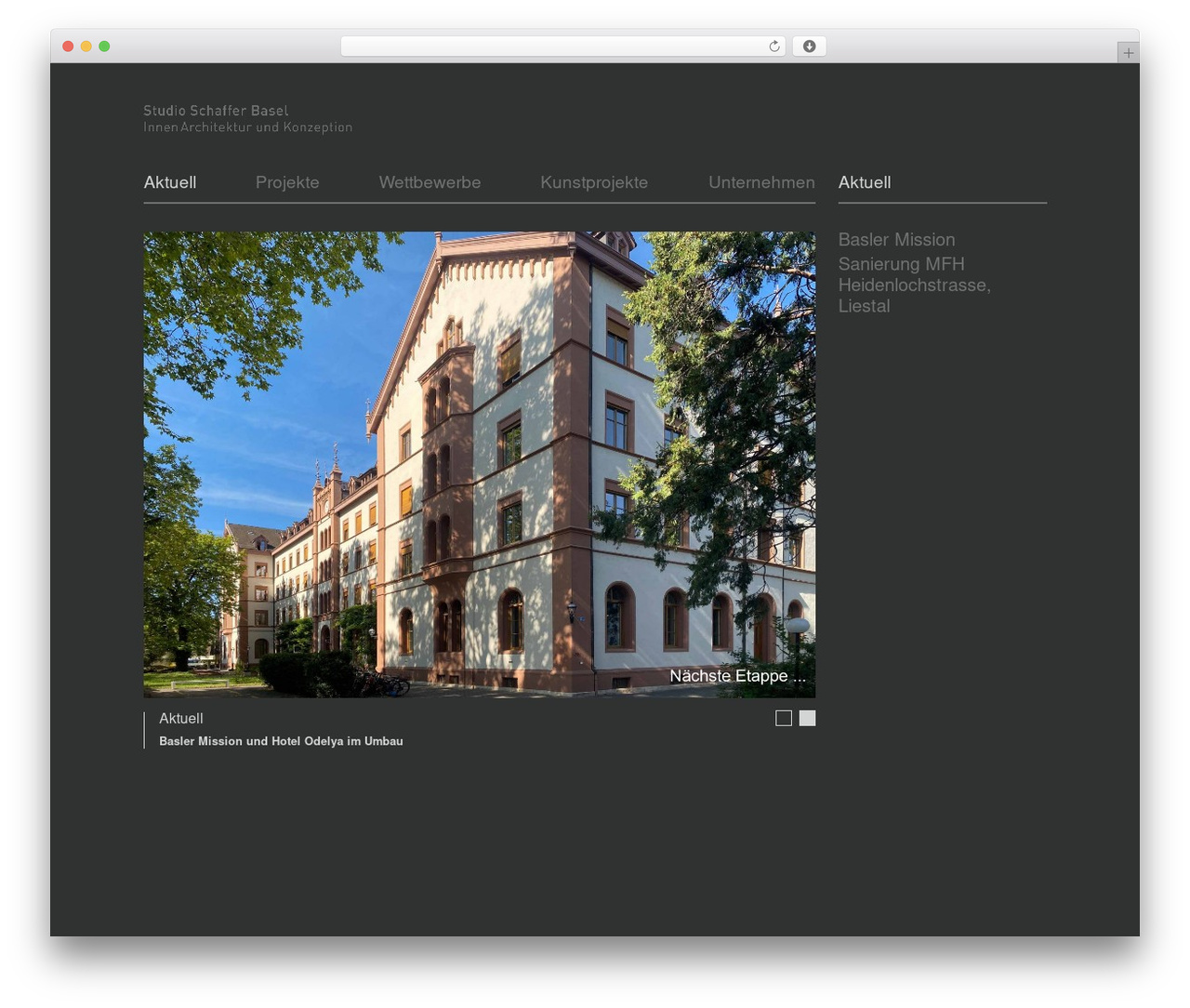This screenshot has width=1190, height=1008.
Task: Open Sanierung MFH Heidenlochstrasse, Liestal link
Action: 915,285
